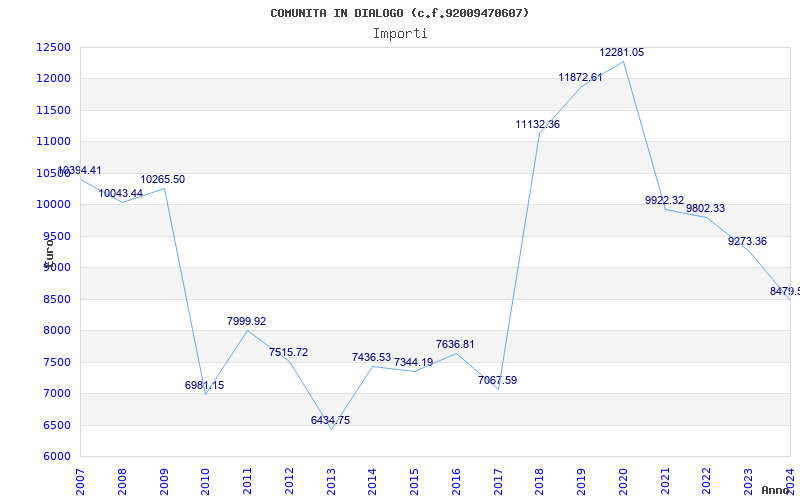This screenshot has height=500, width=800.
Task: Click the 2012 x-axis year label
Action: (289, 482)
